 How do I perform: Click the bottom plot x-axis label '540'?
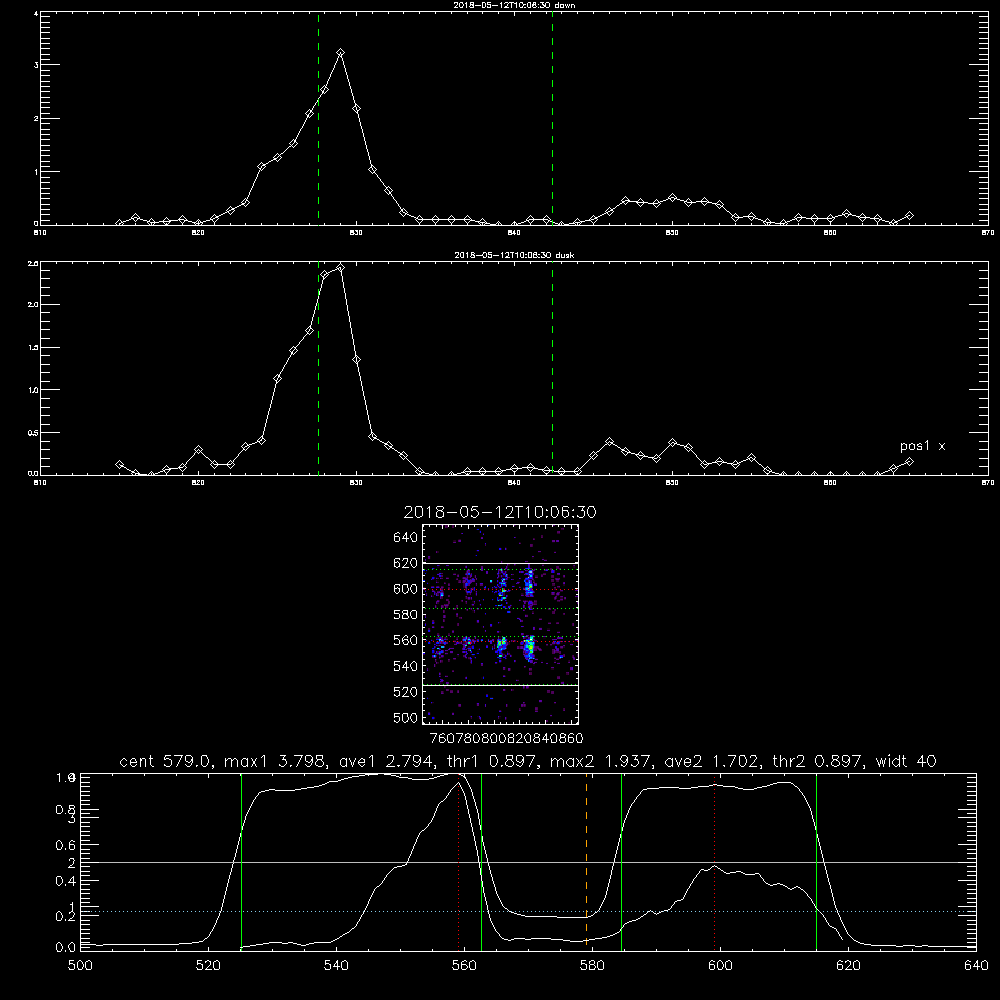coord(336,965)
